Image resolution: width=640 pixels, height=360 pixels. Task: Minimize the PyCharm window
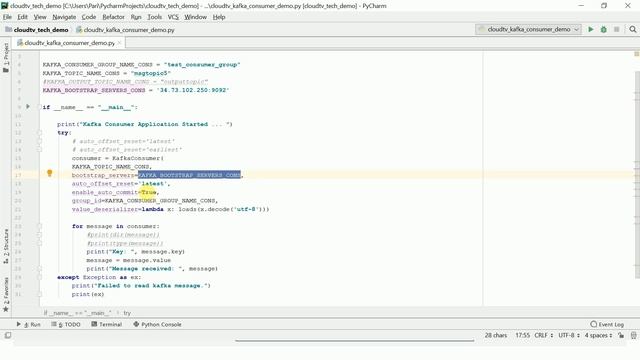[581, 5]
